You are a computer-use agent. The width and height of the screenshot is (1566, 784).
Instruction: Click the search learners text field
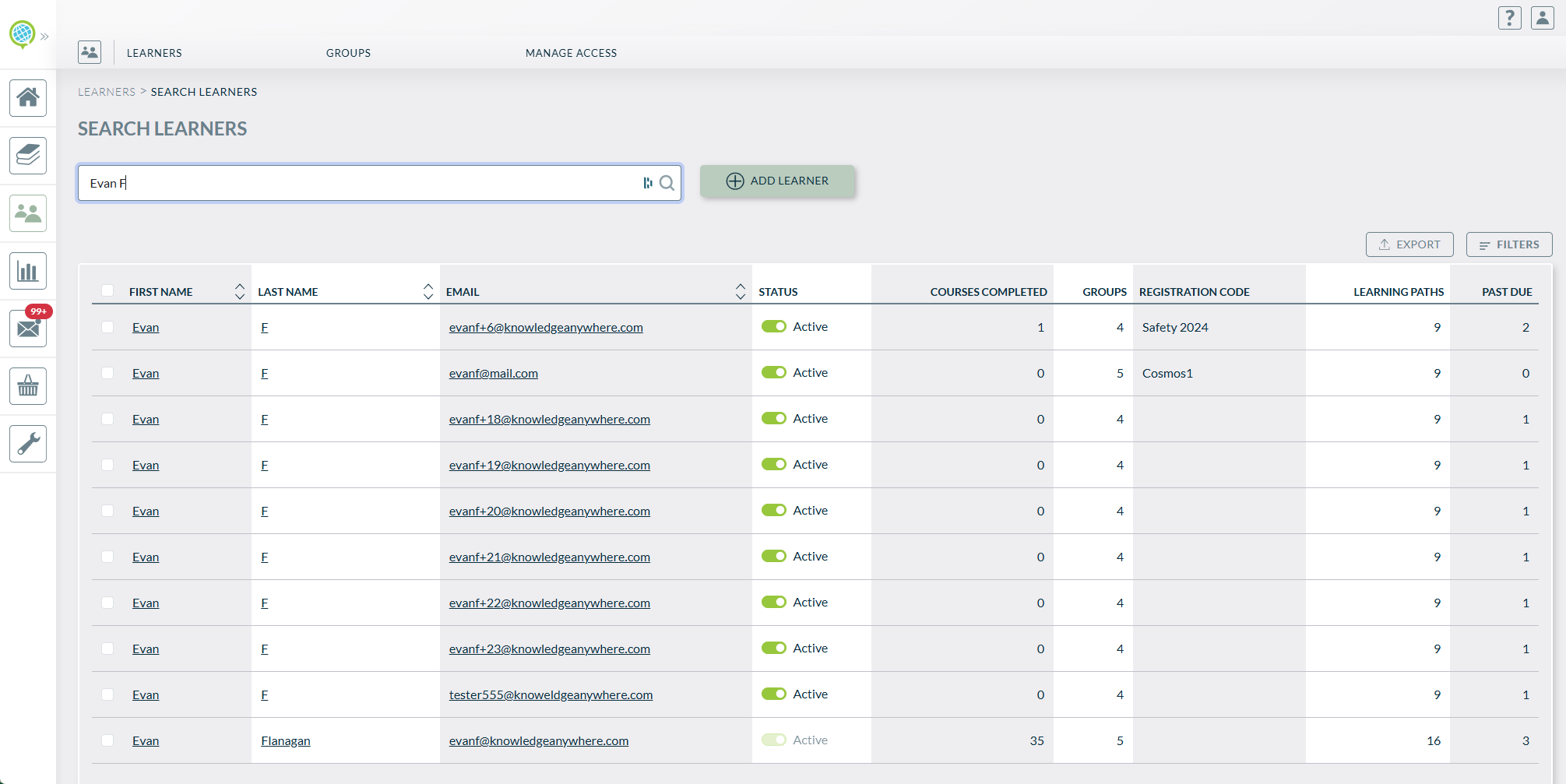(358, 183)
